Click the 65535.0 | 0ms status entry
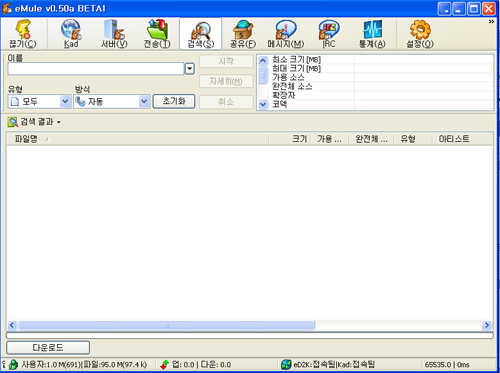 447,365
